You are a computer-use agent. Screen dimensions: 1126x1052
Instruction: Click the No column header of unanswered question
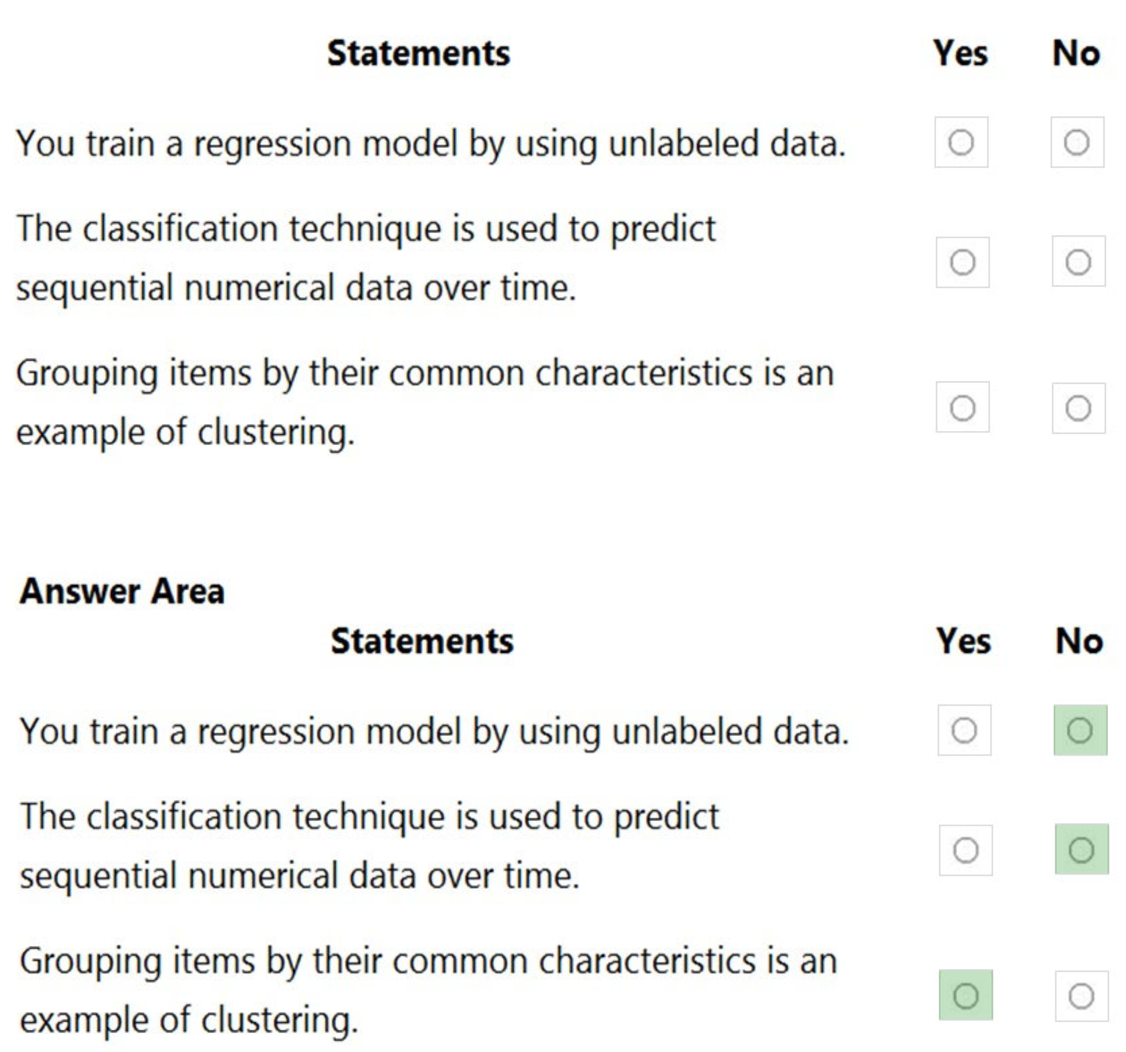[1076, 53]
